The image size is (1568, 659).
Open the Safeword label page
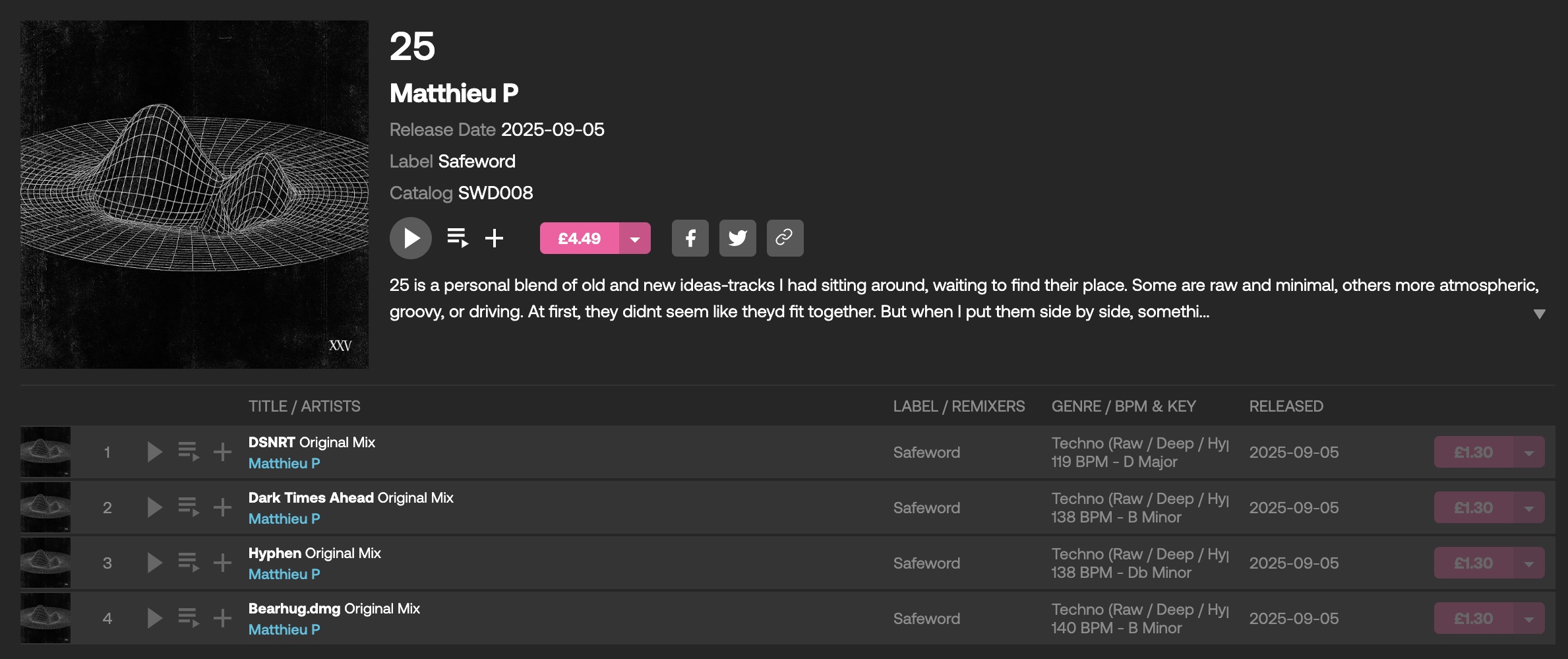pyautogui.click(x=476, y=161)
